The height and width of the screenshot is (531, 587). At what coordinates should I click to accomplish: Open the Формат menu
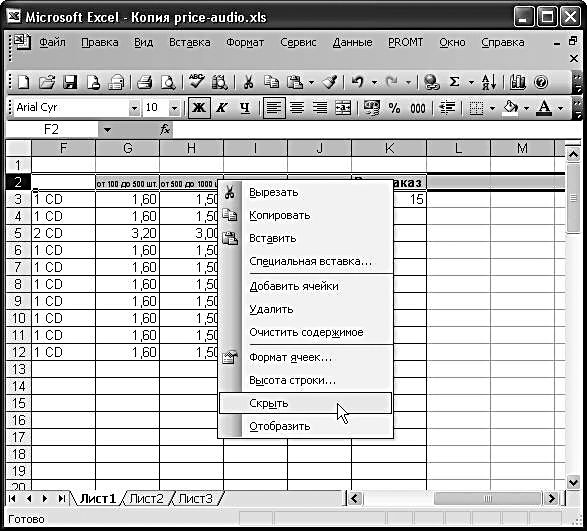245,42
